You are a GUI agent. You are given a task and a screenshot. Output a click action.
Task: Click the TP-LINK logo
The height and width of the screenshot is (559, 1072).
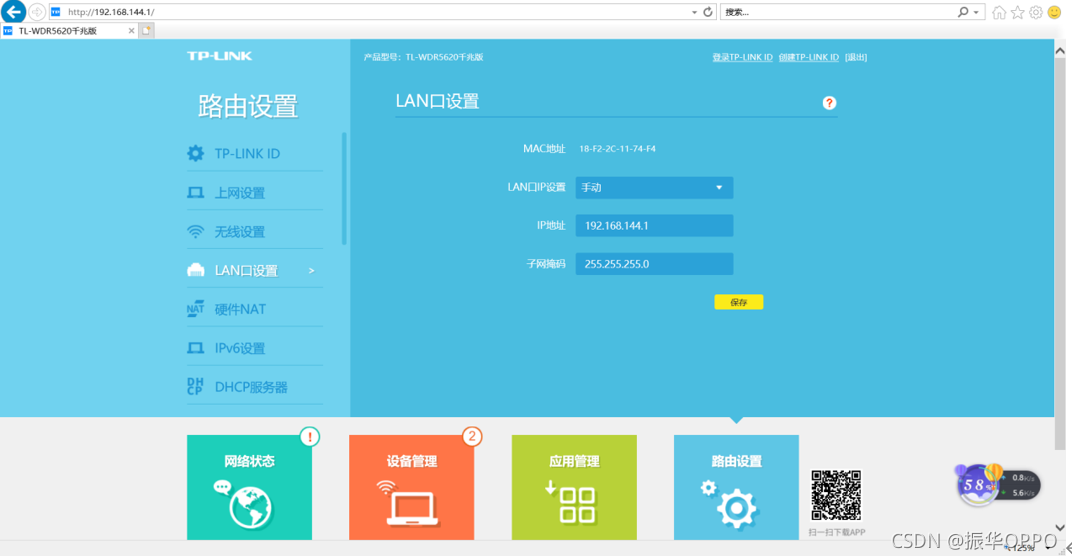pos(219,56)
